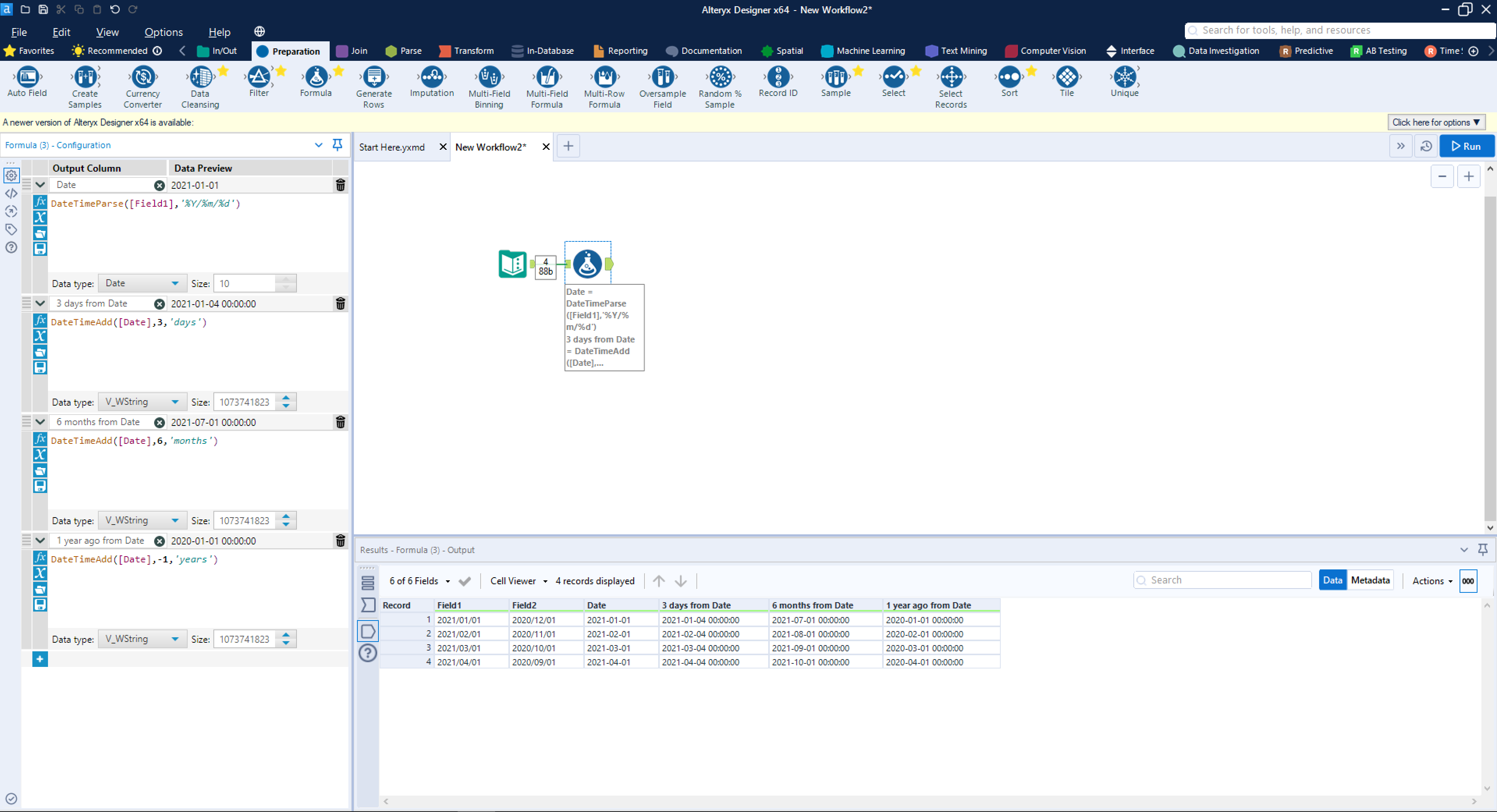Increase the Size value with the stepper

[x=285, y=279]
